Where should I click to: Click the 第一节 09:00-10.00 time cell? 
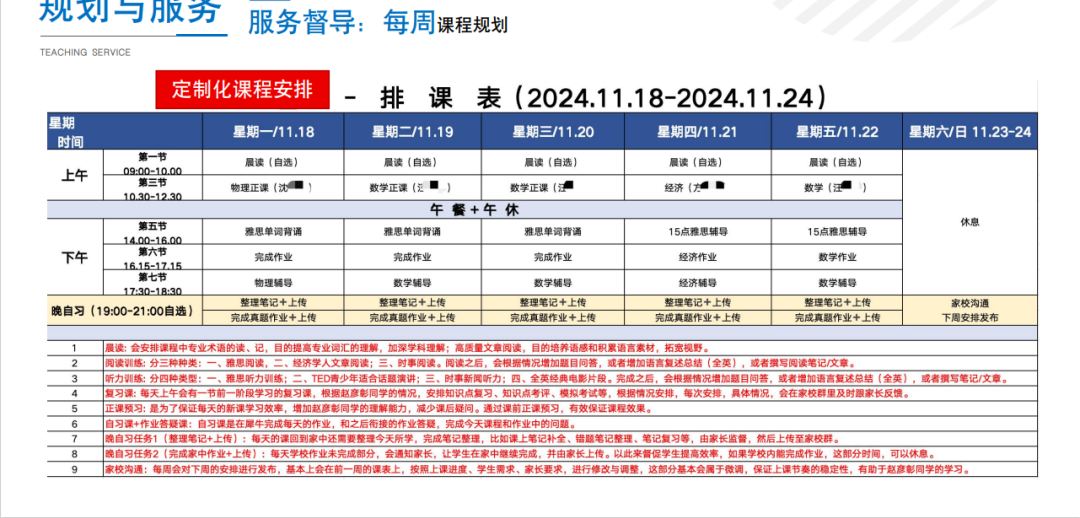[153, 163]
